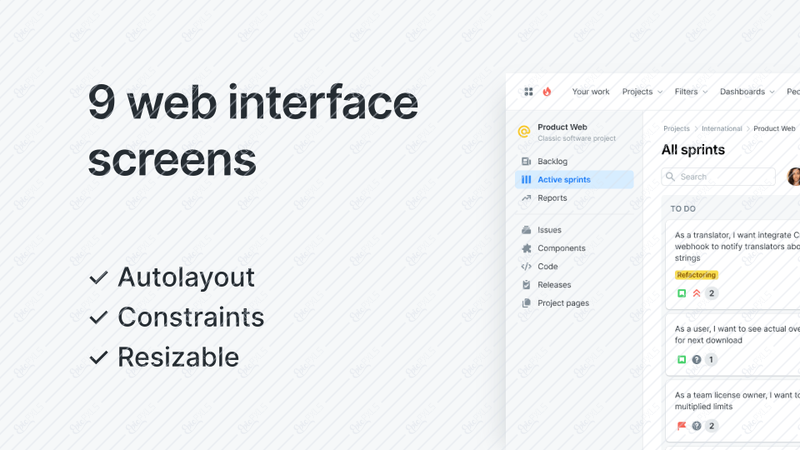Click the sprint Search input field
The width and height of the screenshot is (800, 450).
point(718,177)
